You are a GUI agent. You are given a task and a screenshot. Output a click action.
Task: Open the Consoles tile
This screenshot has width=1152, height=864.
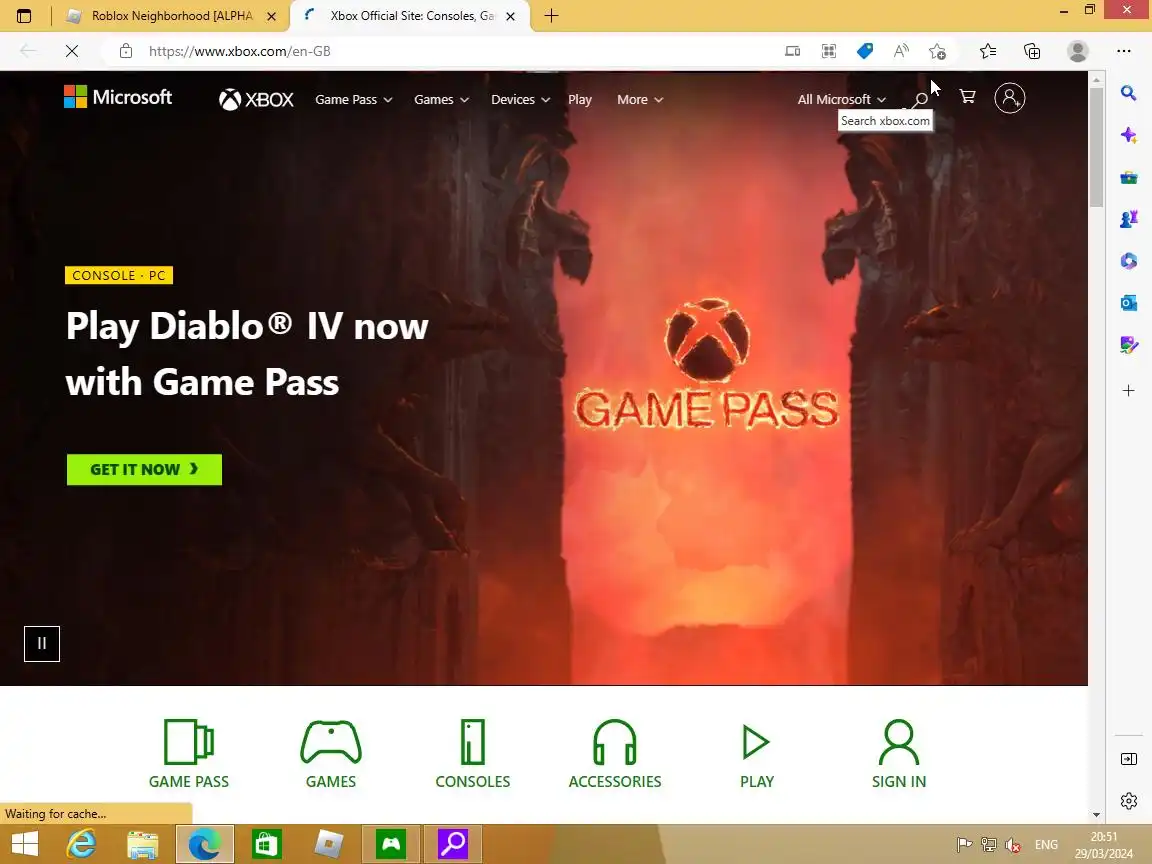472,754
